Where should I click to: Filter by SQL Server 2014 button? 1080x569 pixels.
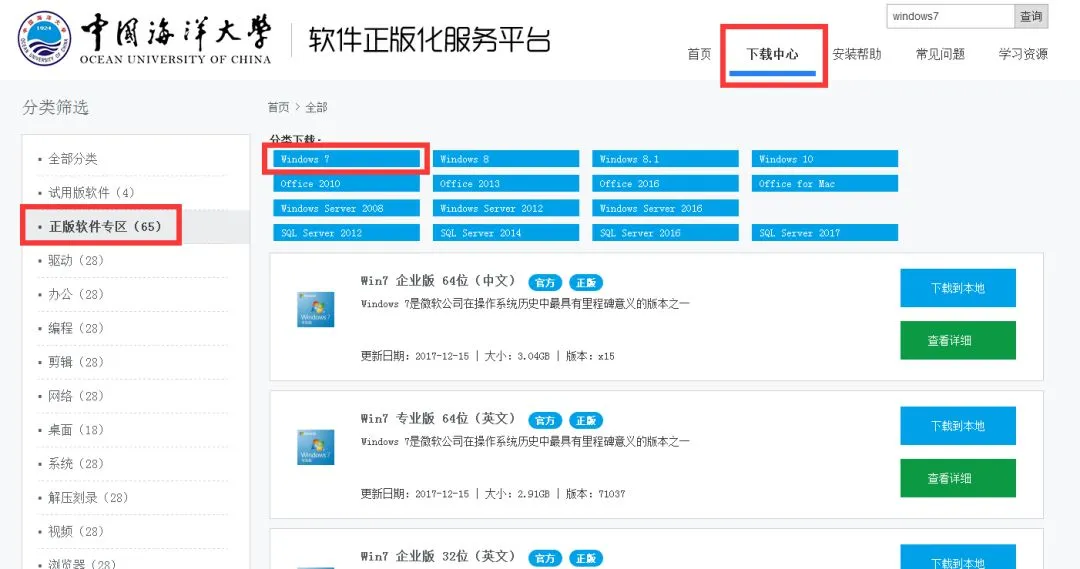point(506,233)
